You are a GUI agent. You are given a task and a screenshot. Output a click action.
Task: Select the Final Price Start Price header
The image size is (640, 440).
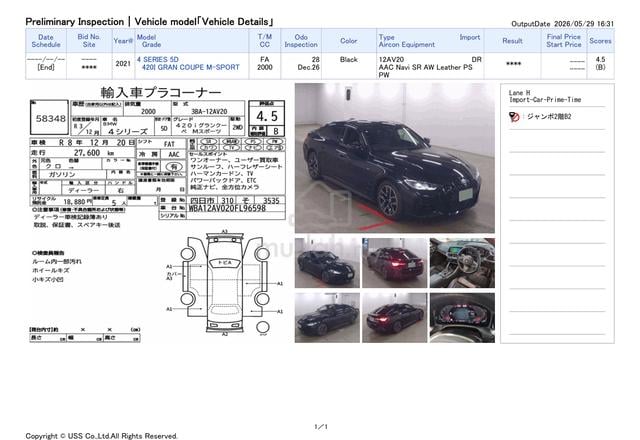click(564, 41)
